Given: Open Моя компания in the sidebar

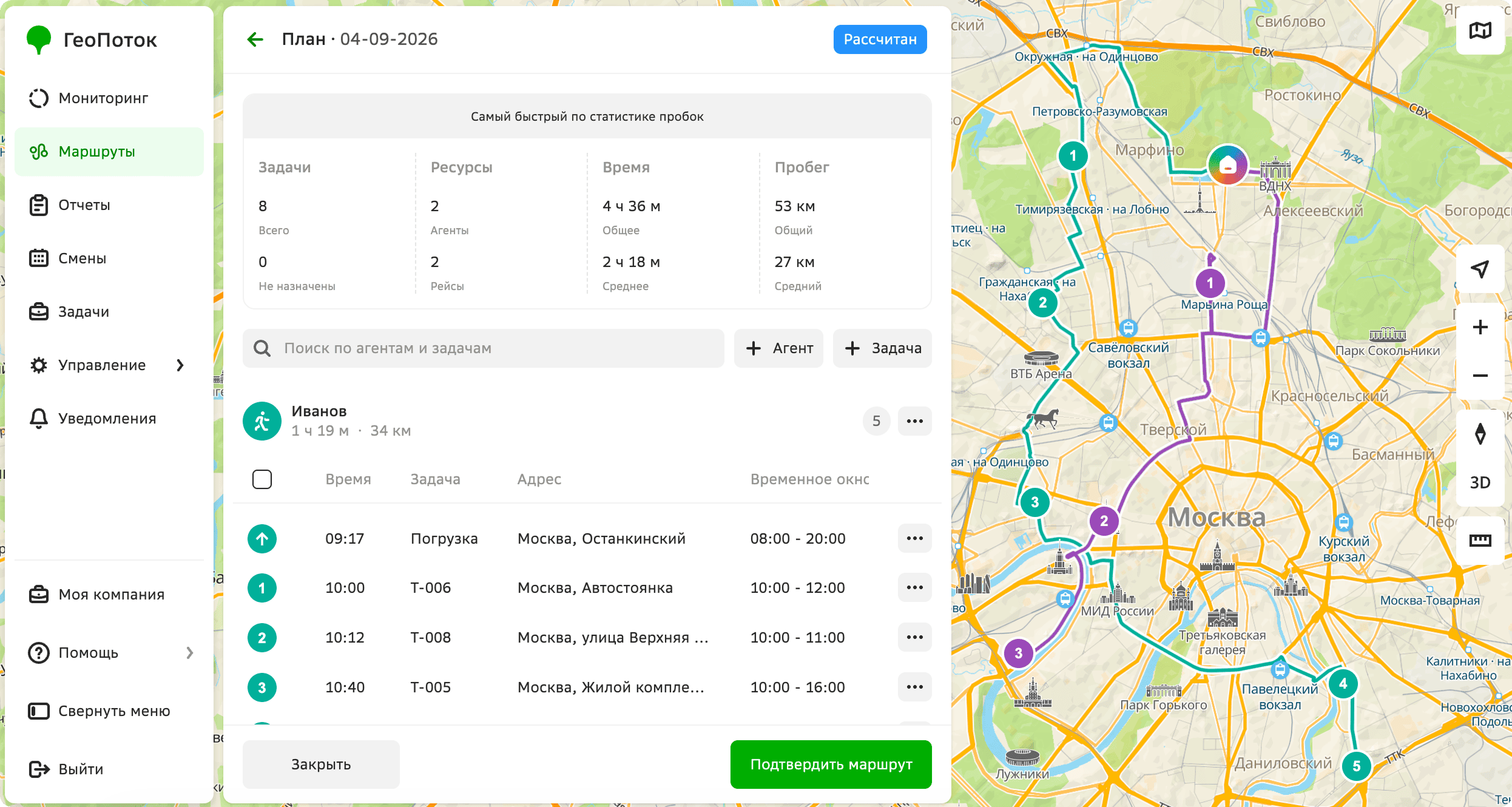Looking at the screenshot, I should [x=109, y=595].
